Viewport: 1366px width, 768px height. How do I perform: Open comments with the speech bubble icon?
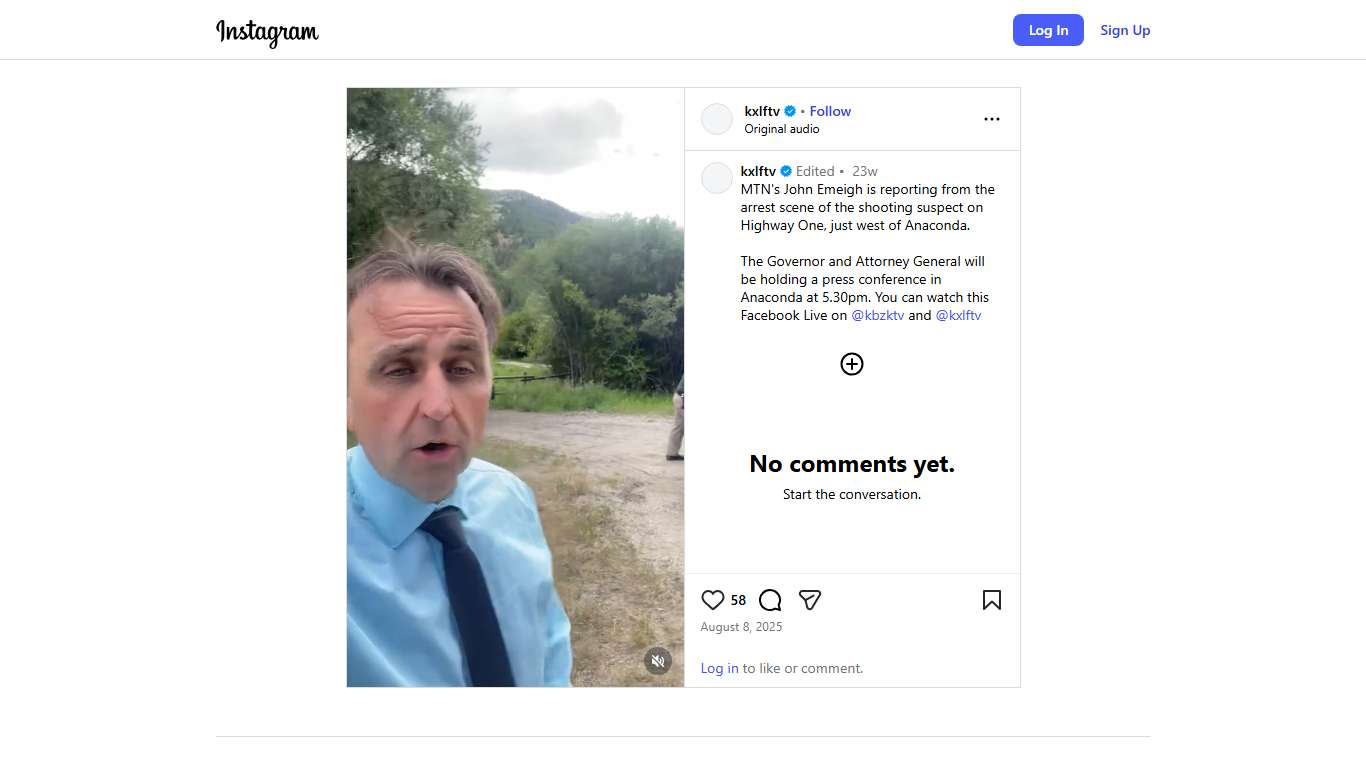[770, 600]
